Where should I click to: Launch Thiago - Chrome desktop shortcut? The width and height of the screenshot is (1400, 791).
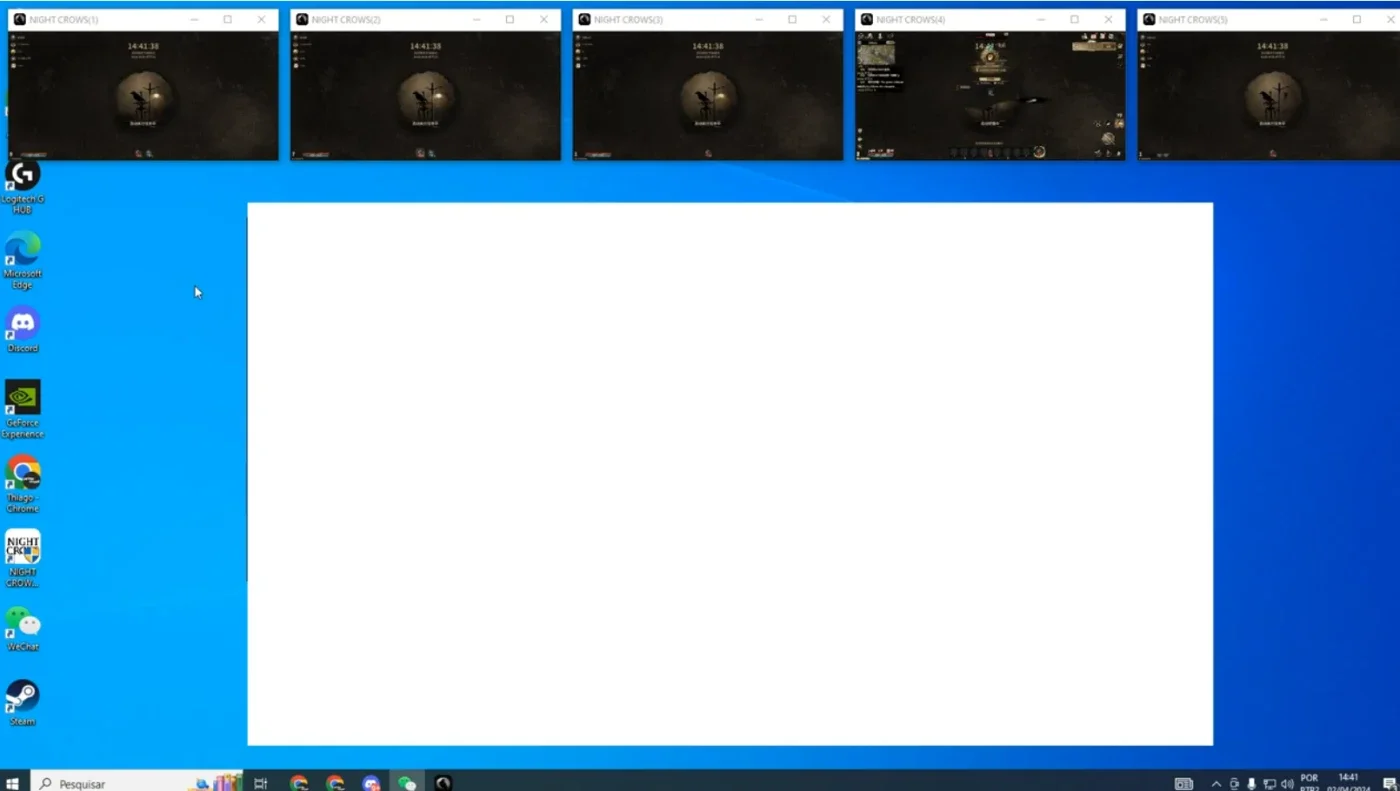pyautogui.click(x=22, y=484)
